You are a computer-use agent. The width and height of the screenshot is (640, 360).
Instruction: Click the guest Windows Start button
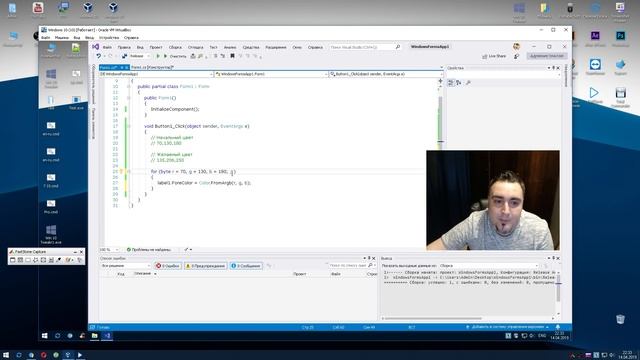point(45,336)
